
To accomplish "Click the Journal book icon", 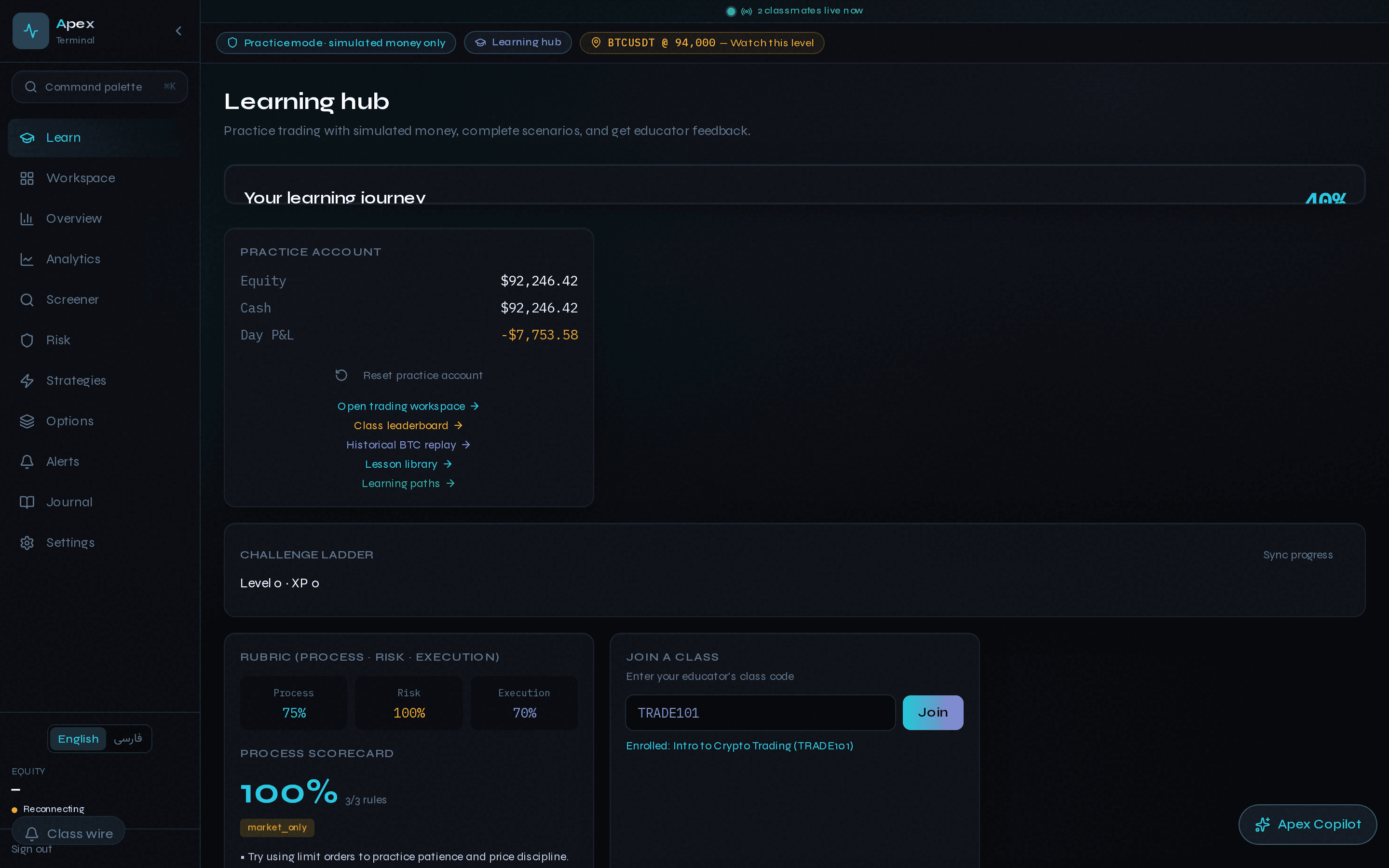I will [x=27, y=502].
